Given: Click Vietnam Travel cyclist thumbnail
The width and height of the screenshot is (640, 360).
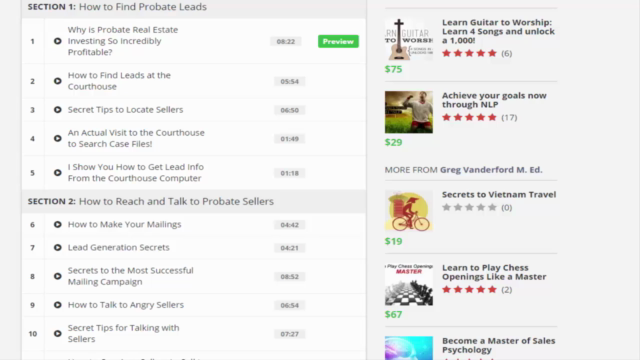Looking at the screenshot, I should pyautogui.click(x=409, y=211).
